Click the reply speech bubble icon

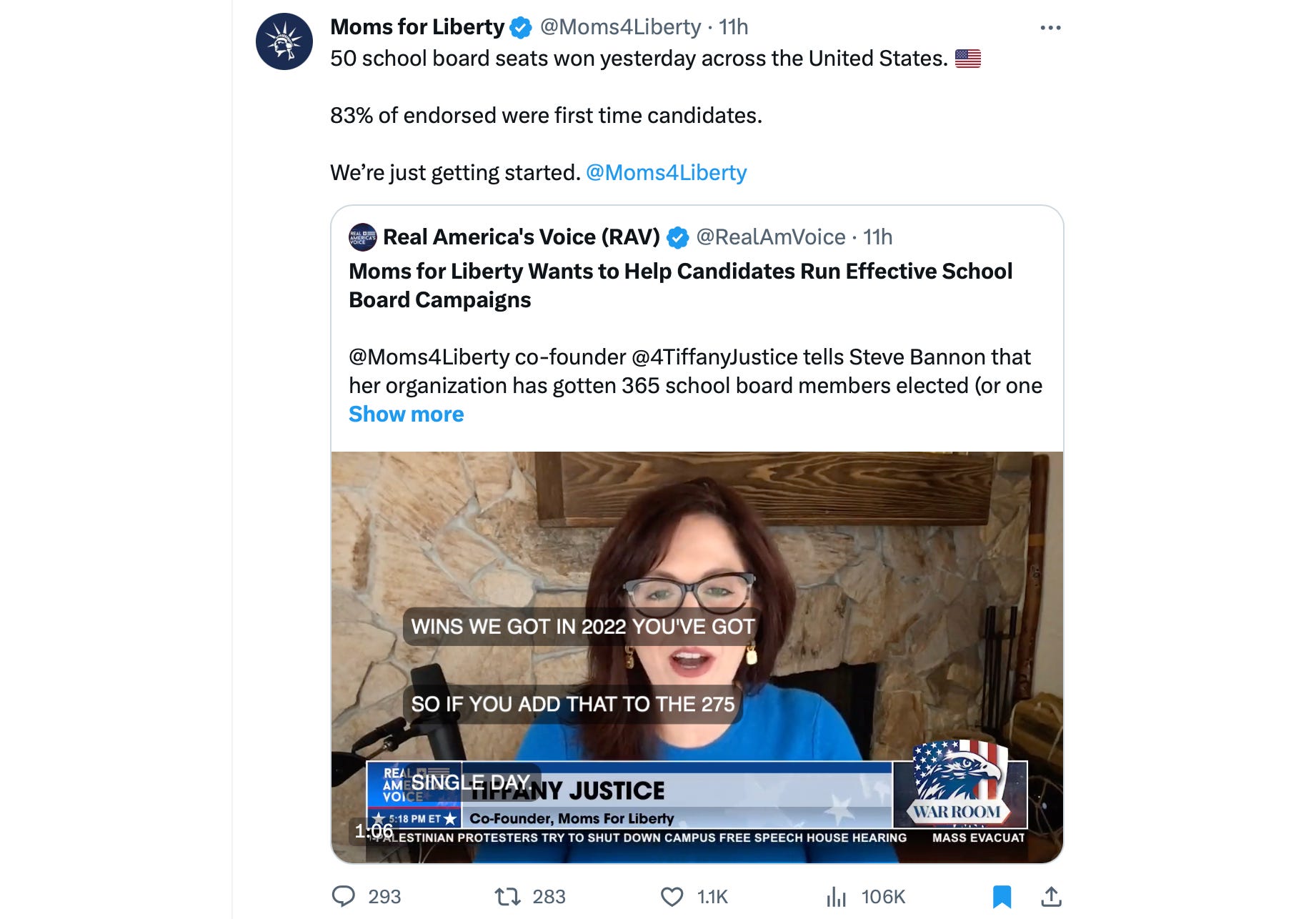(344, 896)
